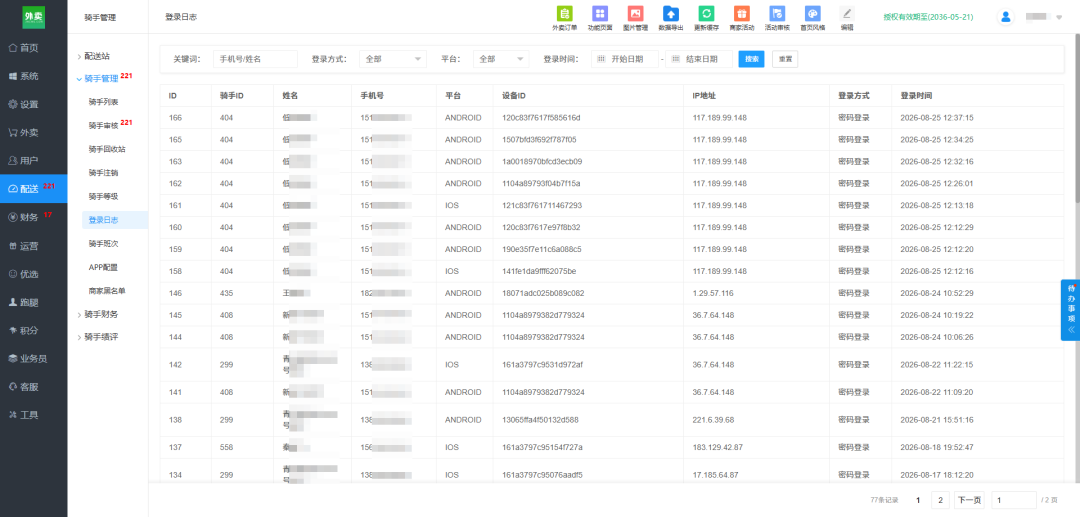The width and height of the screenshot is (1080, 517).
Task: Focus the 手机号/姓名 keyword field
Action: point(255,59)
